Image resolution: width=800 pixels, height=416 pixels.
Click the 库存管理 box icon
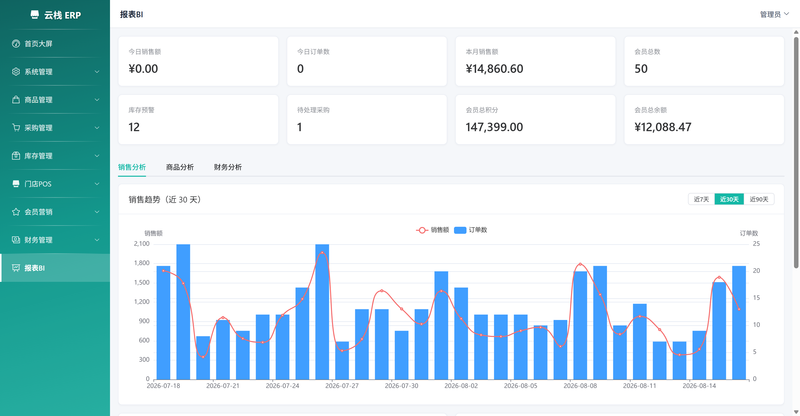click(x=16, y=156)
